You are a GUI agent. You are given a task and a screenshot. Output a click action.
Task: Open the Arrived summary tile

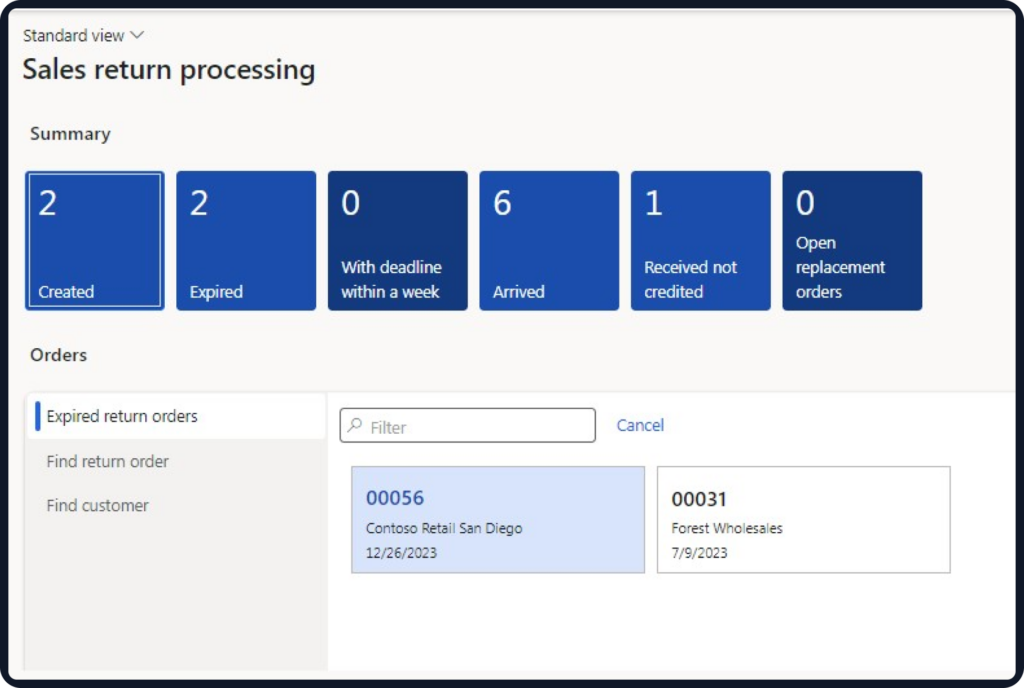coord(549,240)
